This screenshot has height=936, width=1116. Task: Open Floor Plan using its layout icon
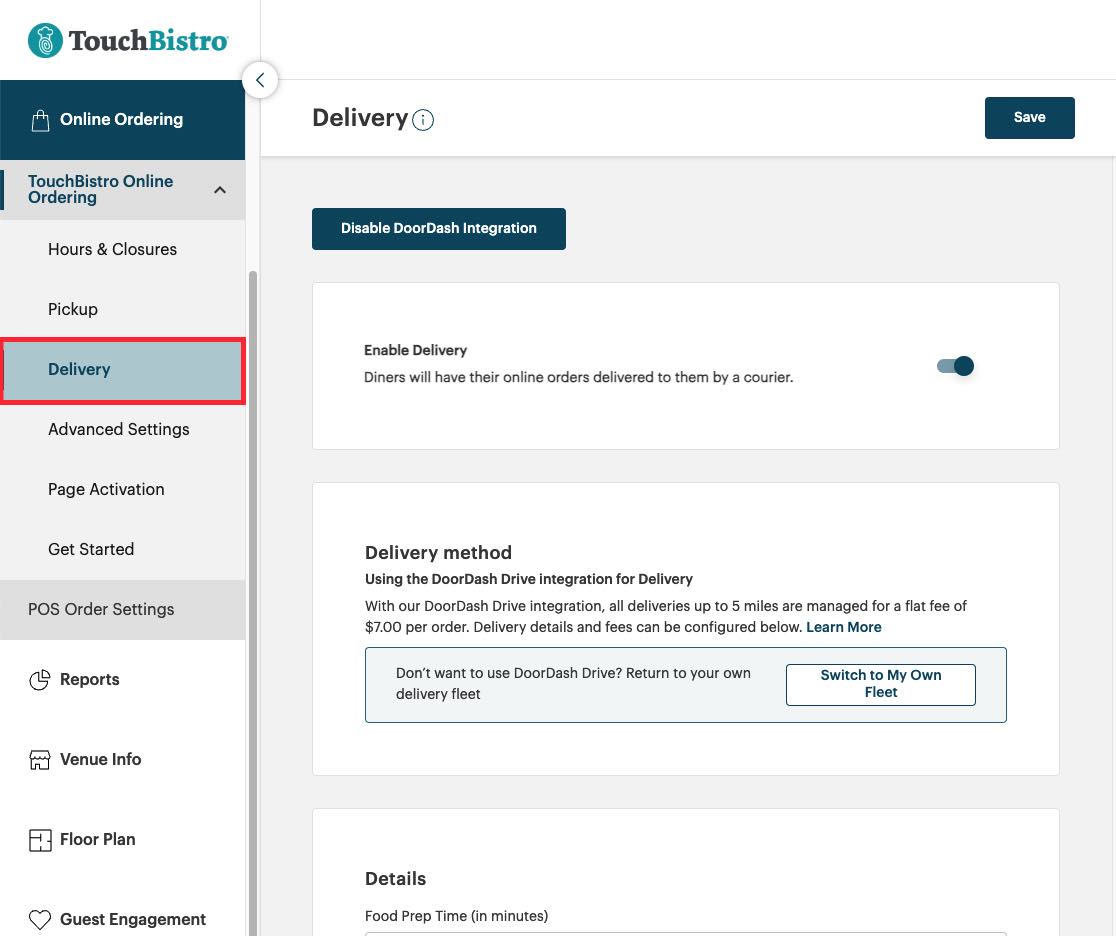click(40, 839)
